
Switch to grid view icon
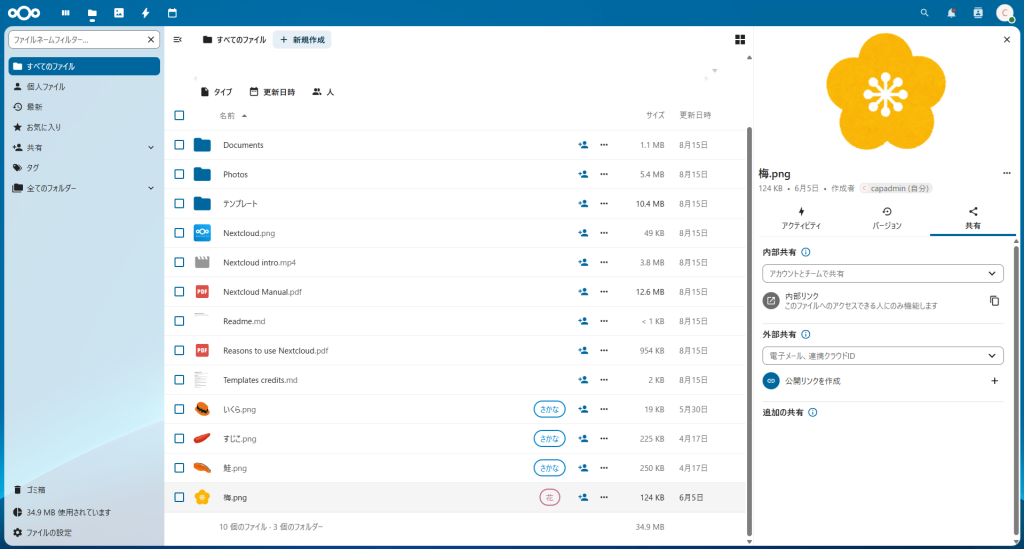740,40
